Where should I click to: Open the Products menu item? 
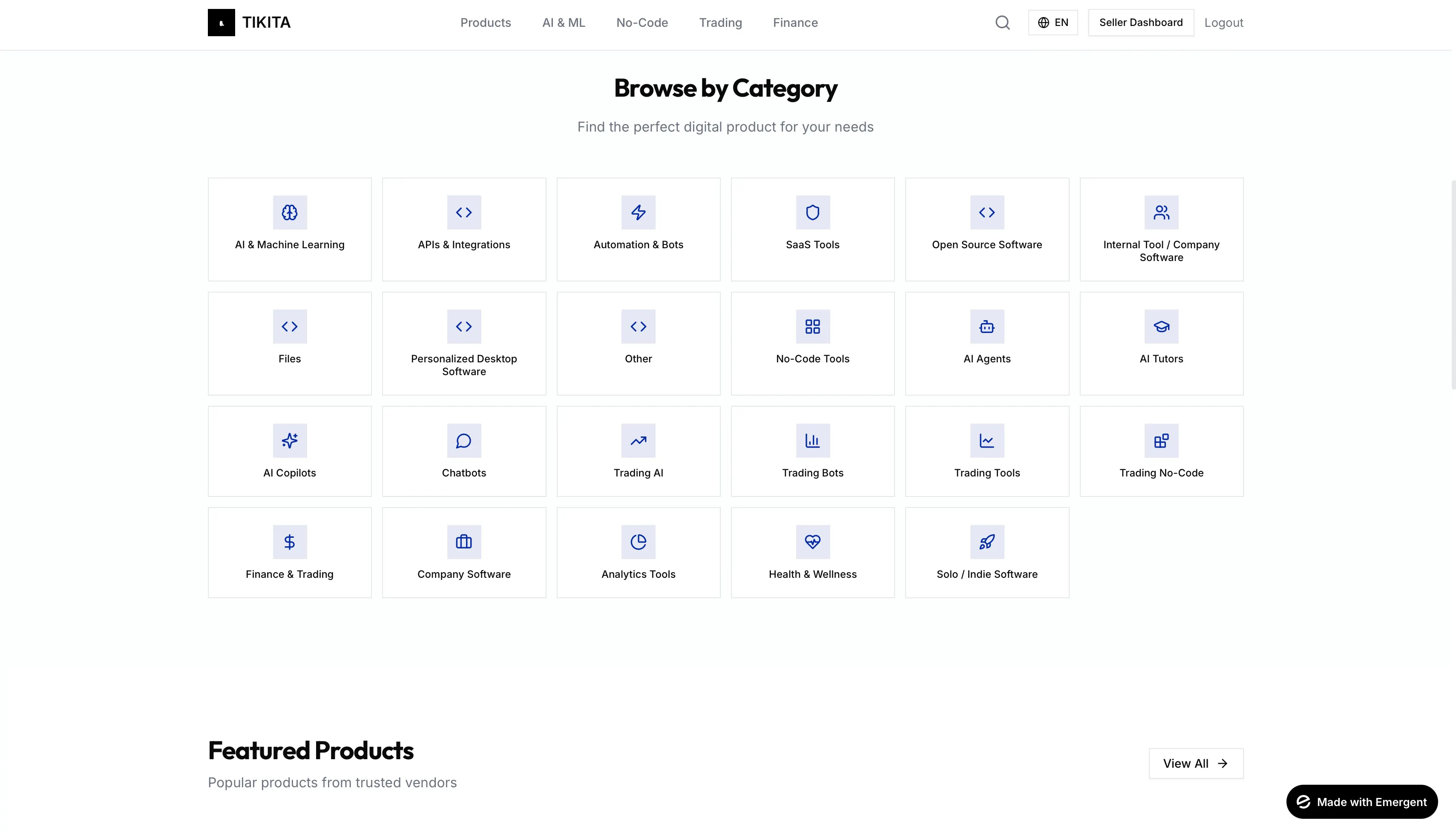point(485,23)
